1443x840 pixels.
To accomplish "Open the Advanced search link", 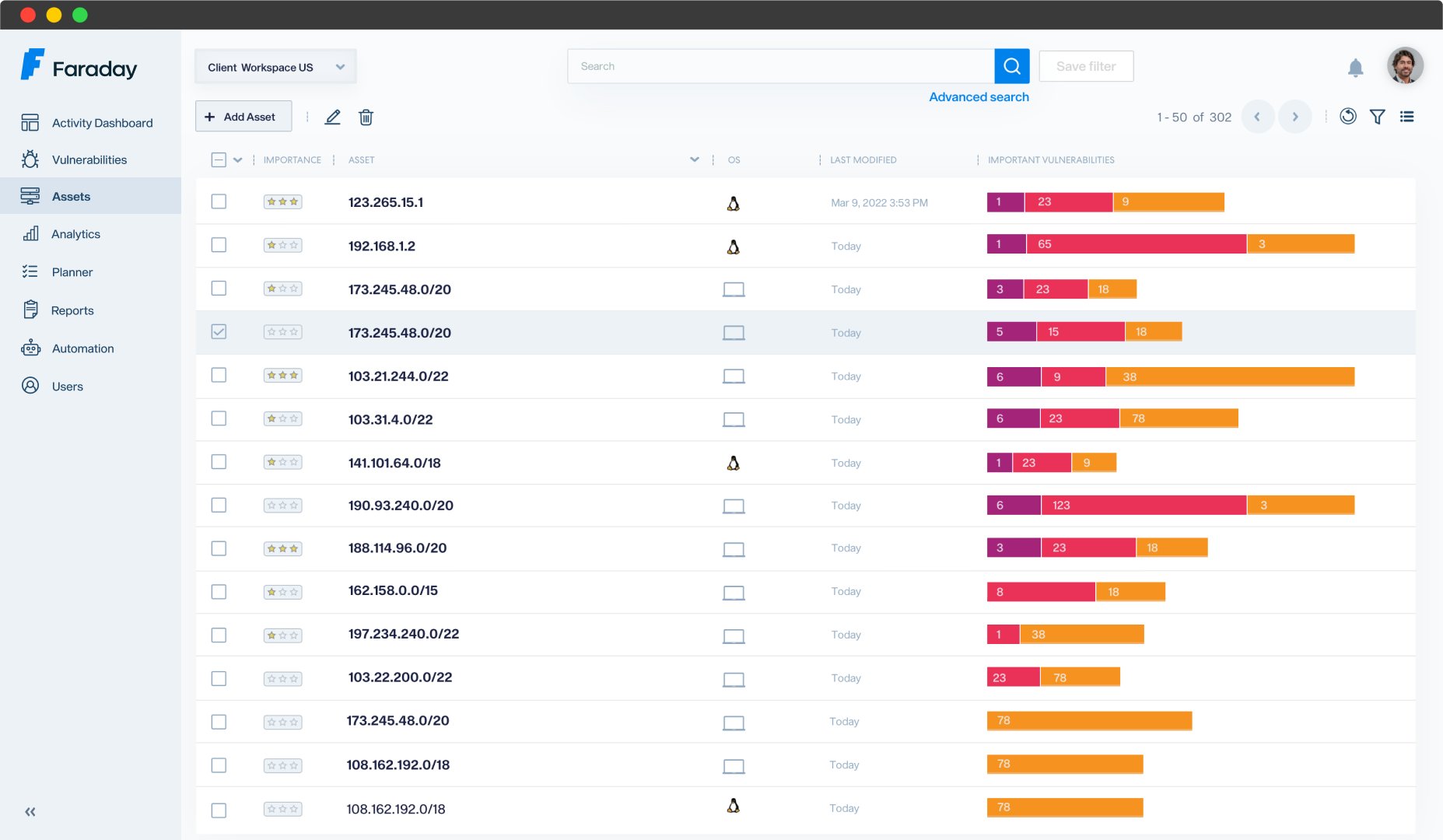I will coord(979,97).
